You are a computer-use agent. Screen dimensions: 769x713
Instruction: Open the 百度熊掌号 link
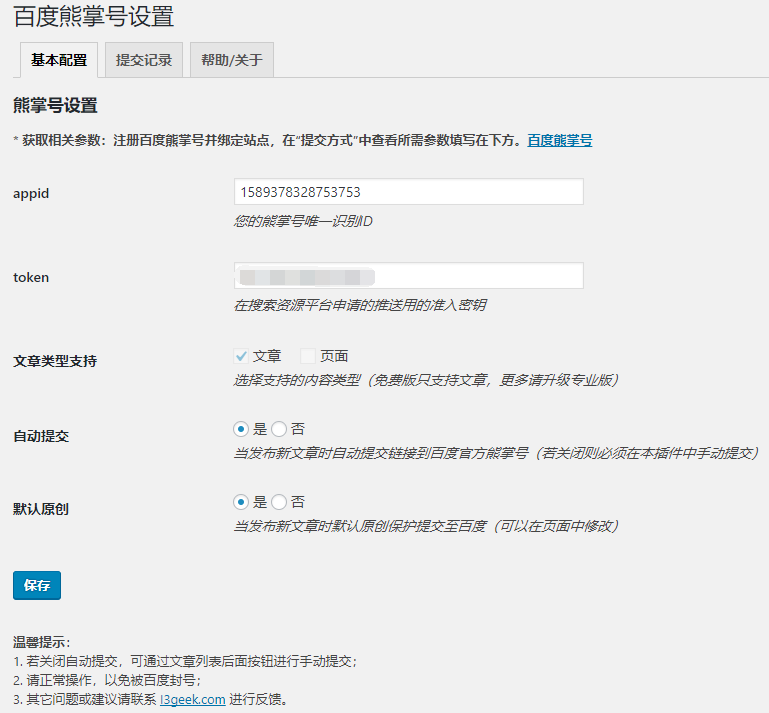tap(560, 140)
